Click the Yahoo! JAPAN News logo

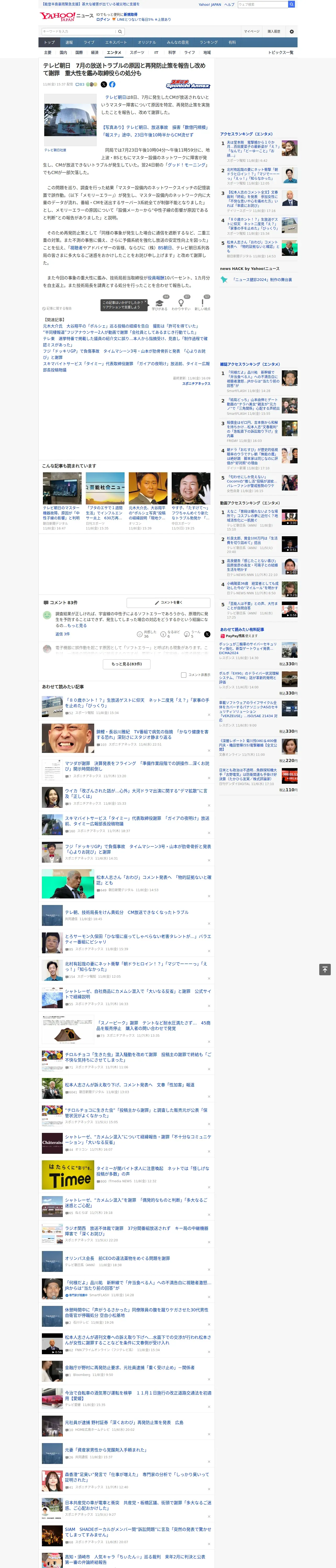tap(67, 16)
